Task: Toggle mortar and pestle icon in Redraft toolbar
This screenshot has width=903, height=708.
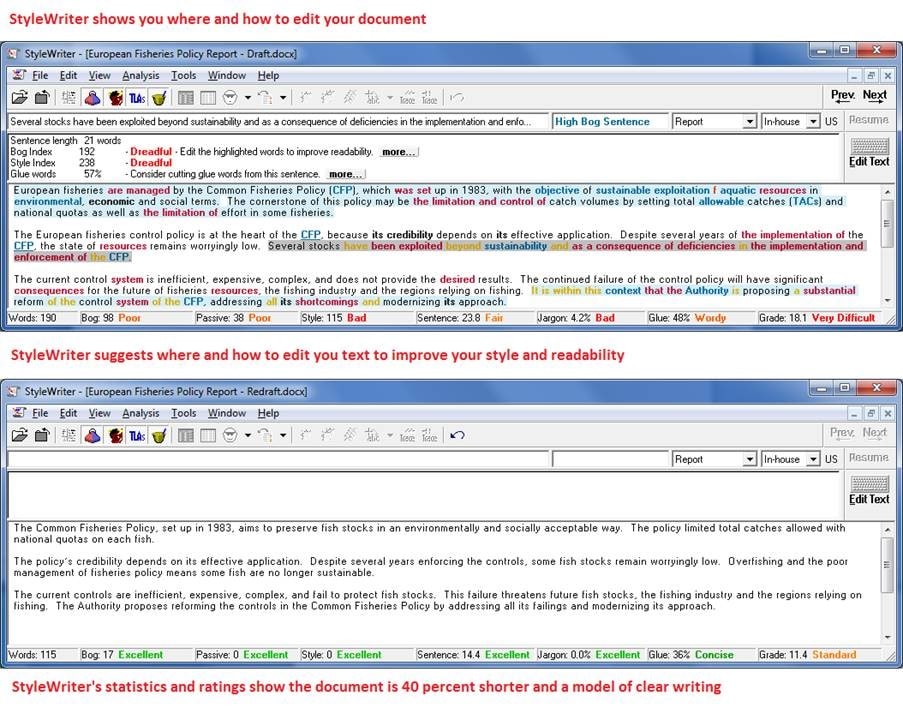Action: (x=160, y=436)
